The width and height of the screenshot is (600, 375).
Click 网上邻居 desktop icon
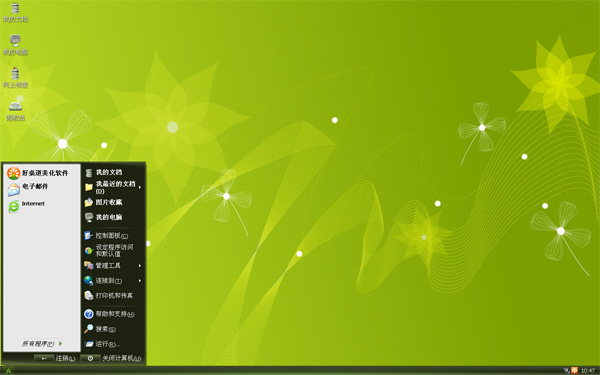pos(15,78)
